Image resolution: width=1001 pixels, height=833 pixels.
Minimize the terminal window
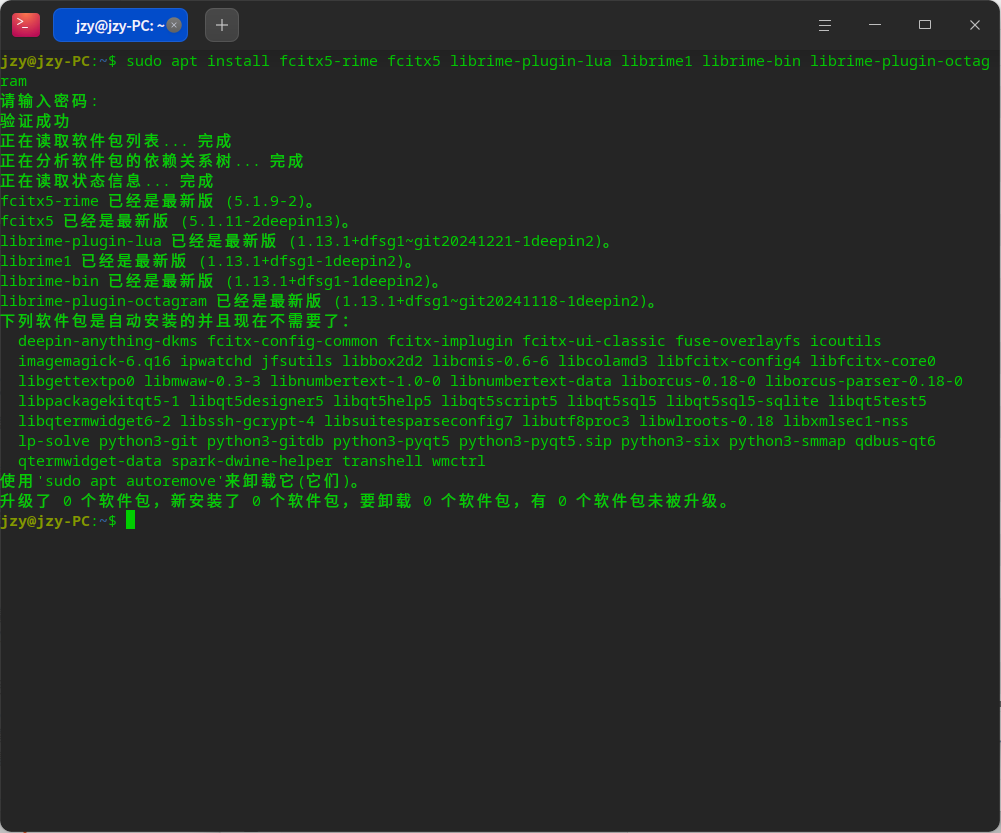(x=875, y=25)
